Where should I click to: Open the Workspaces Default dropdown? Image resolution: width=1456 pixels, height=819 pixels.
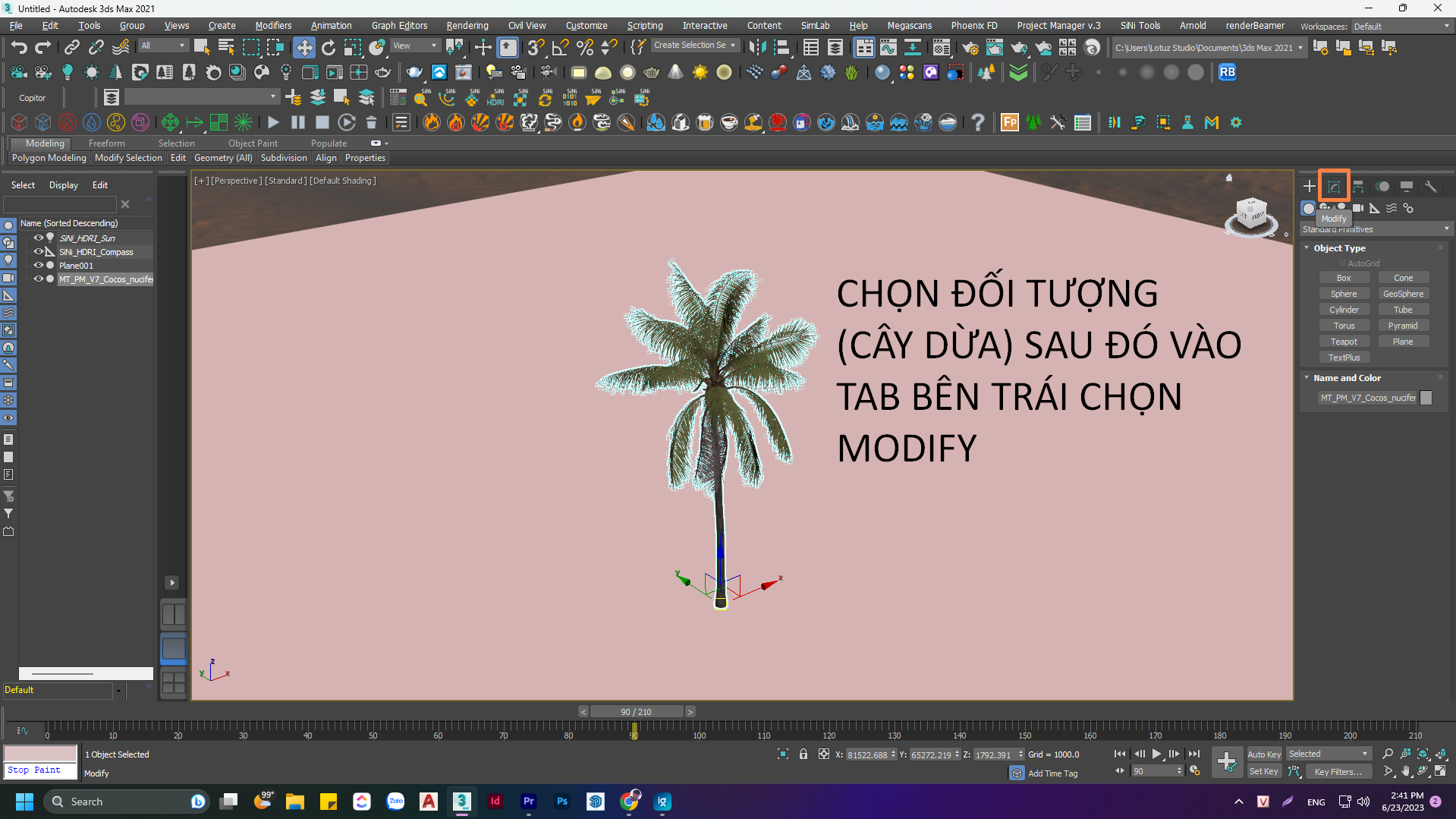(x=1401, y=27)
